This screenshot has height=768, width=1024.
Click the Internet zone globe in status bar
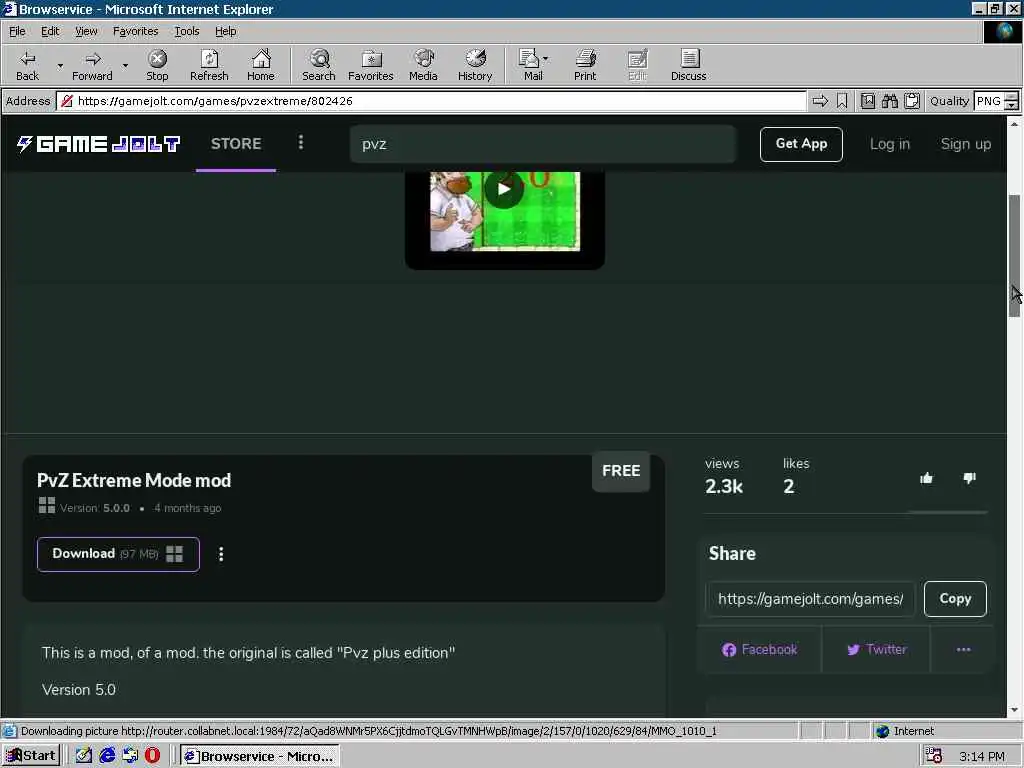882,731
